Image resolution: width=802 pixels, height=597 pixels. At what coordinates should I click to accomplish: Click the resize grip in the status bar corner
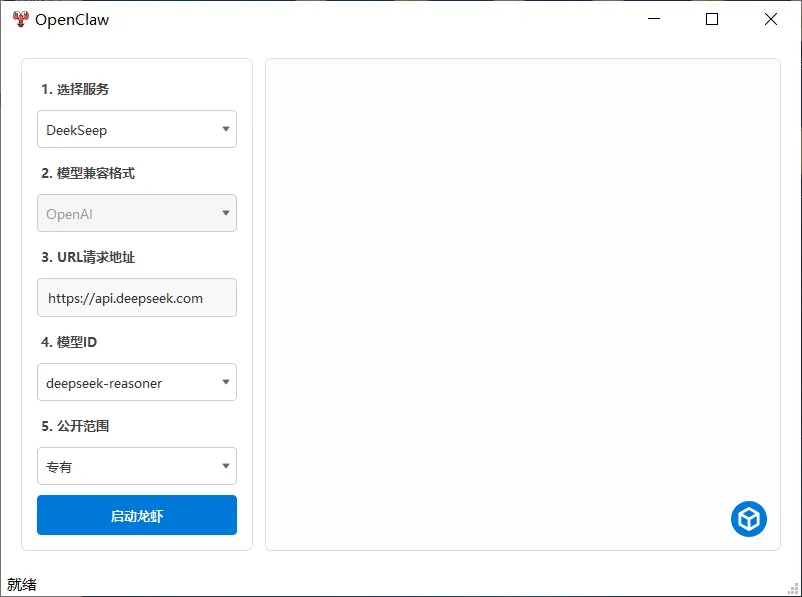coord(794,589)
